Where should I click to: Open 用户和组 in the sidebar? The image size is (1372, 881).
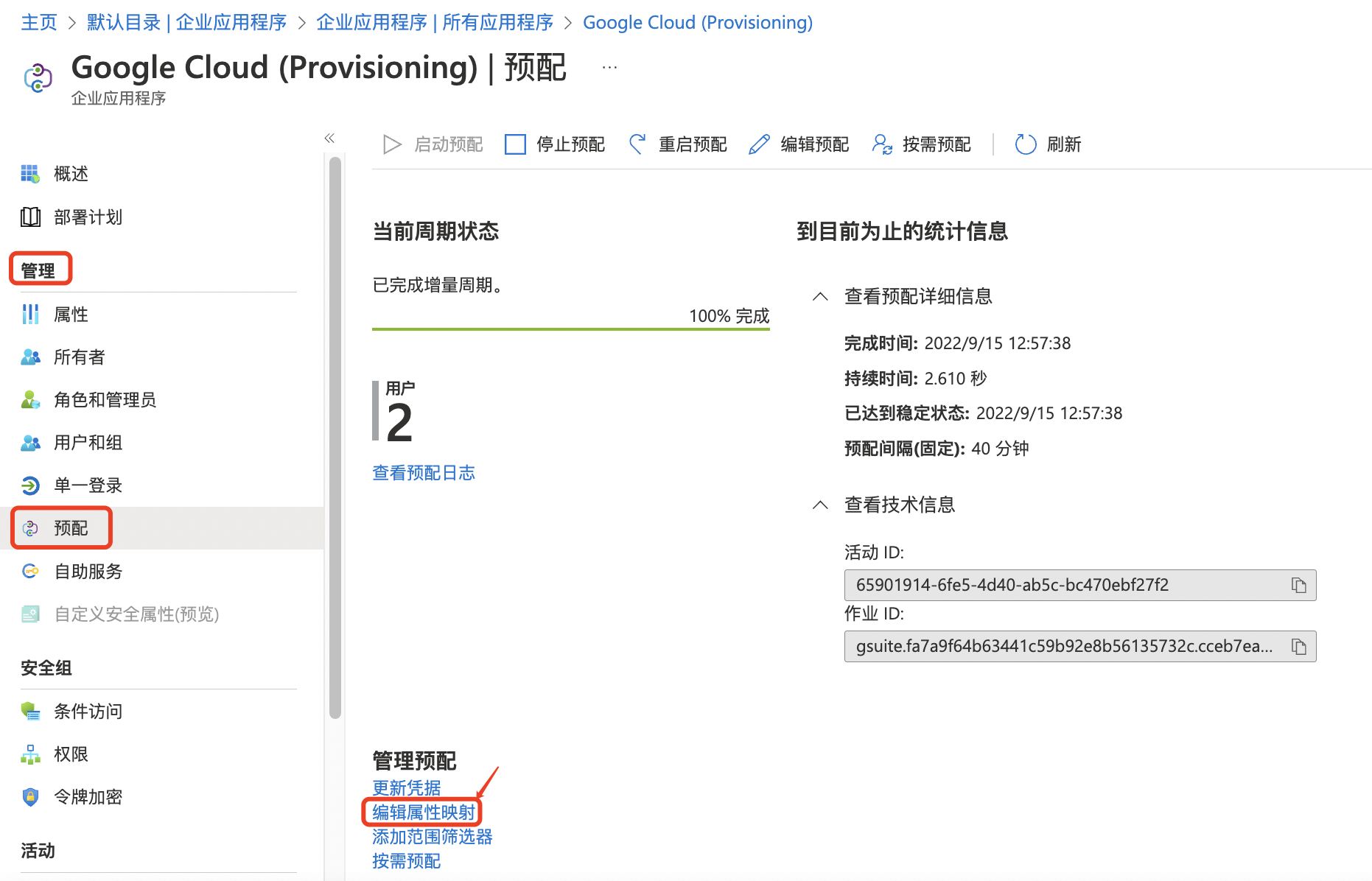[x=88, y=443]
